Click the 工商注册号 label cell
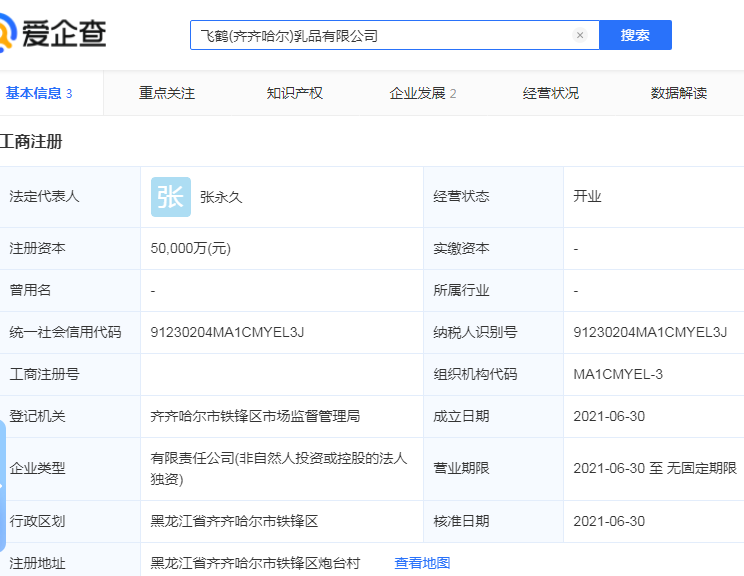The width and height of the screenshot is (744, 576). (70, 374)
